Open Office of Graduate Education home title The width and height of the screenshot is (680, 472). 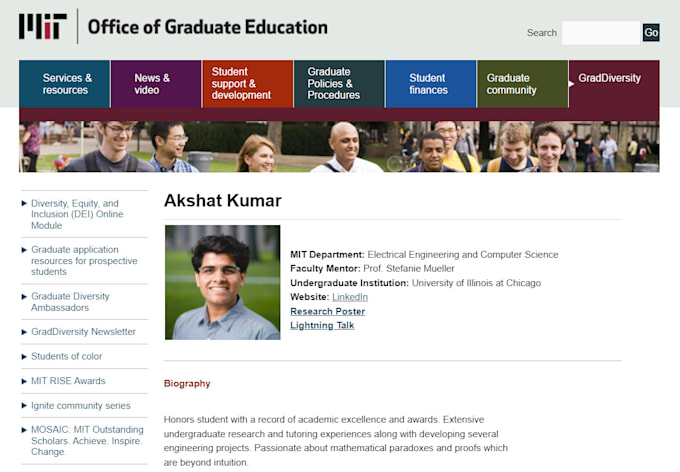tap(208, 27)
